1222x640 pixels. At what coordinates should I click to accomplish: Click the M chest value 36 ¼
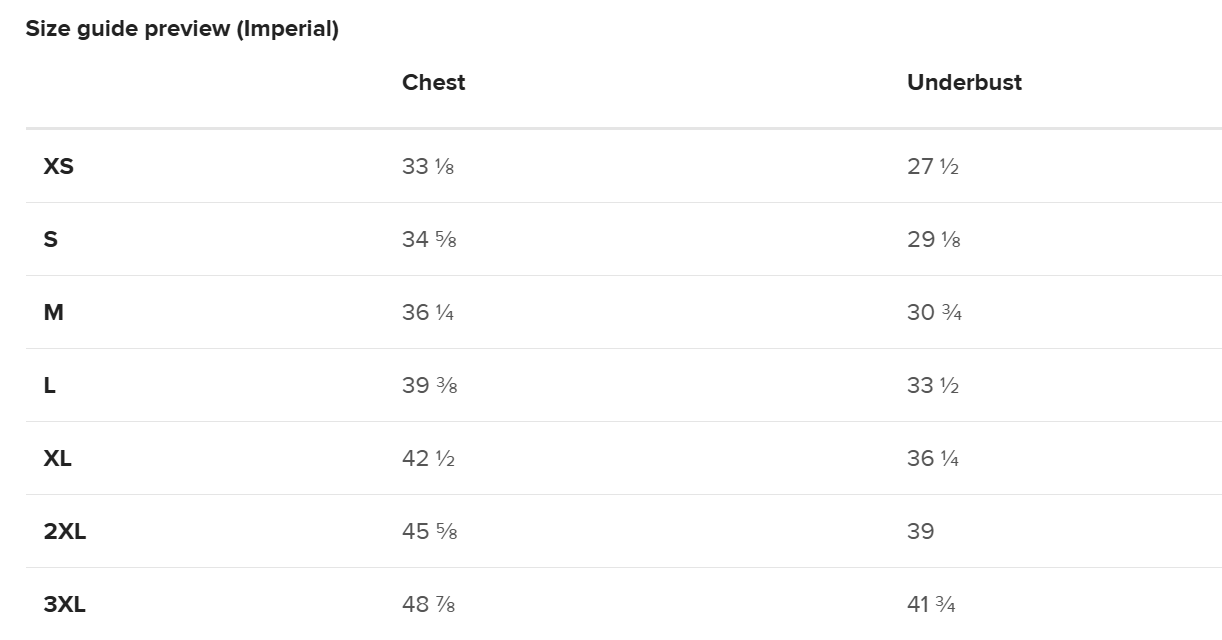pos(428,312)
